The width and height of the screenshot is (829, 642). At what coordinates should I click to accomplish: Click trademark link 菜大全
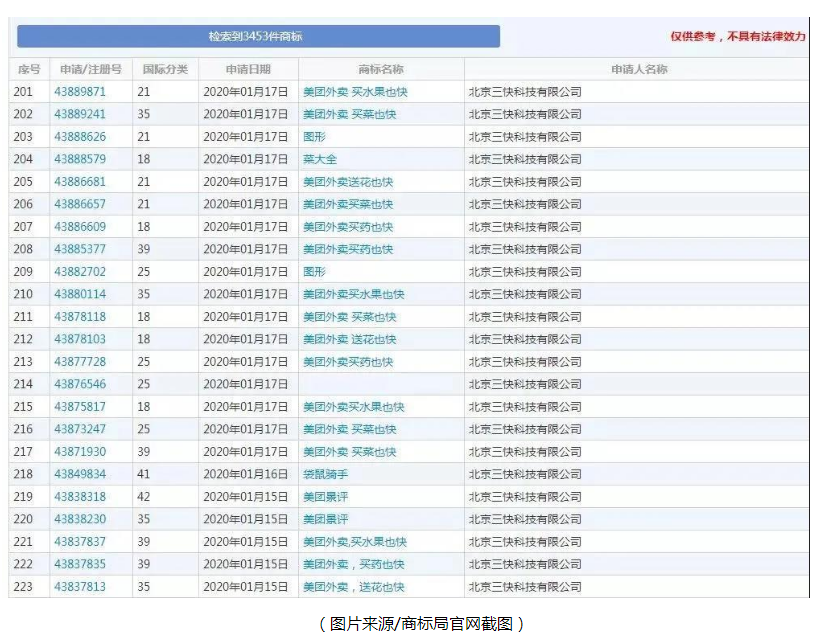point(324,158)
